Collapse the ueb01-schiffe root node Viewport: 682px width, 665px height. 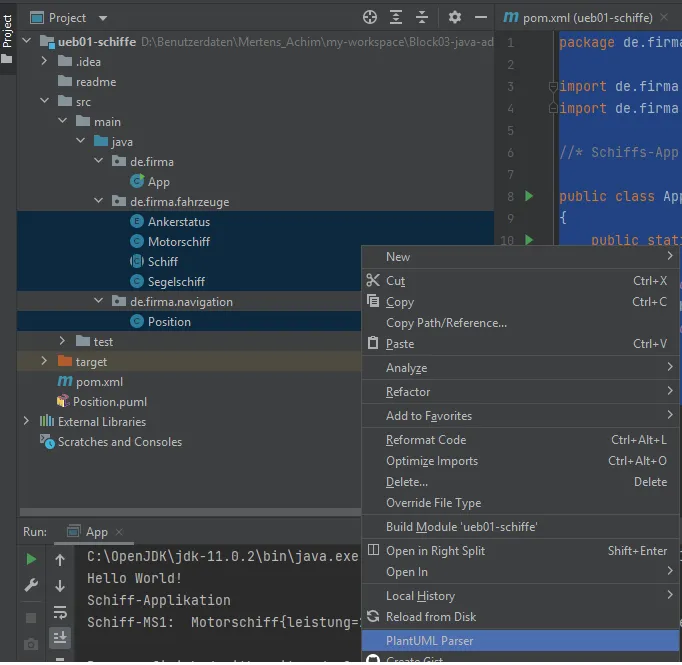pyautogui.click(x=27, y=41)
